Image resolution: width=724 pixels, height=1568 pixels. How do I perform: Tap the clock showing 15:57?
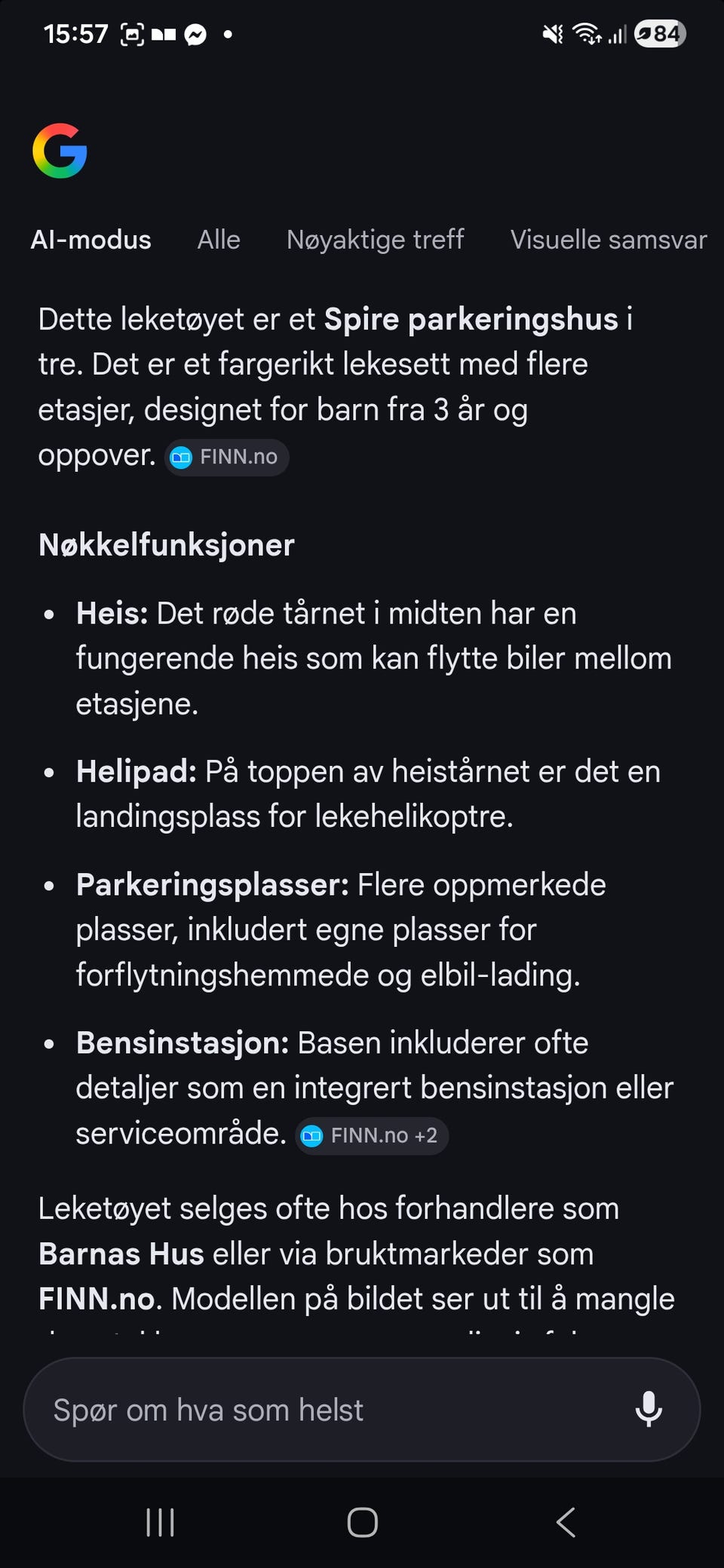click(x=75, y=34)
